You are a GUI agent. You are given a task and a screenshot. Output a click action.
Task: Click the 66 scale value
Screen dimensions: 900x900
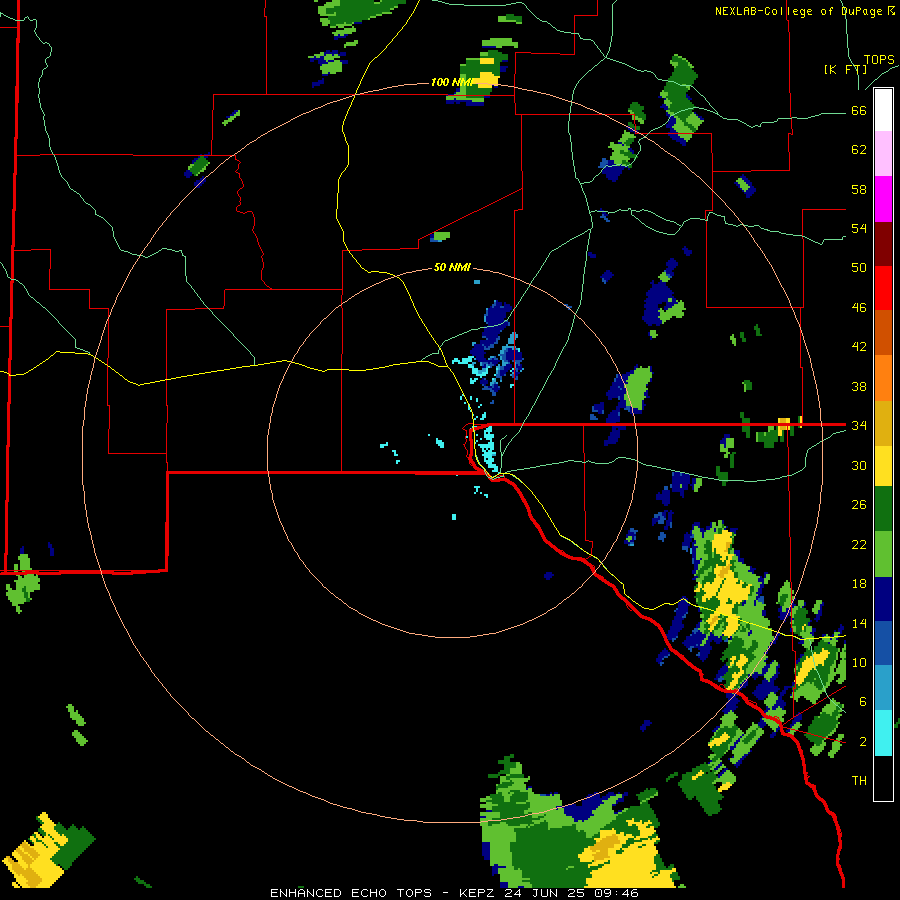click(x=859, y=110)
